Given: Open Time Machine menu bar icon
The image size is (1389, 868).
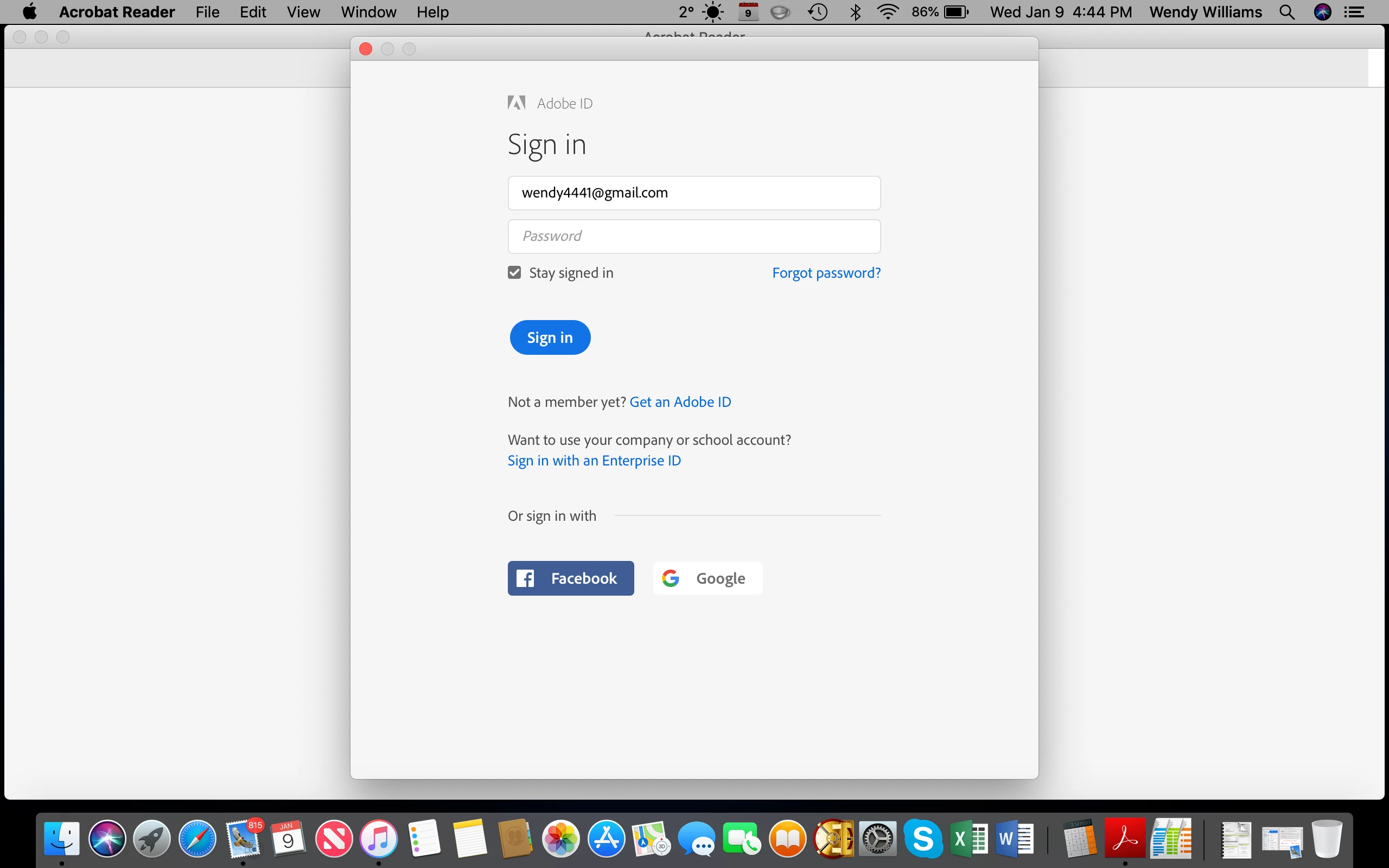Looking at the screenshot, I should click(817, 12).
